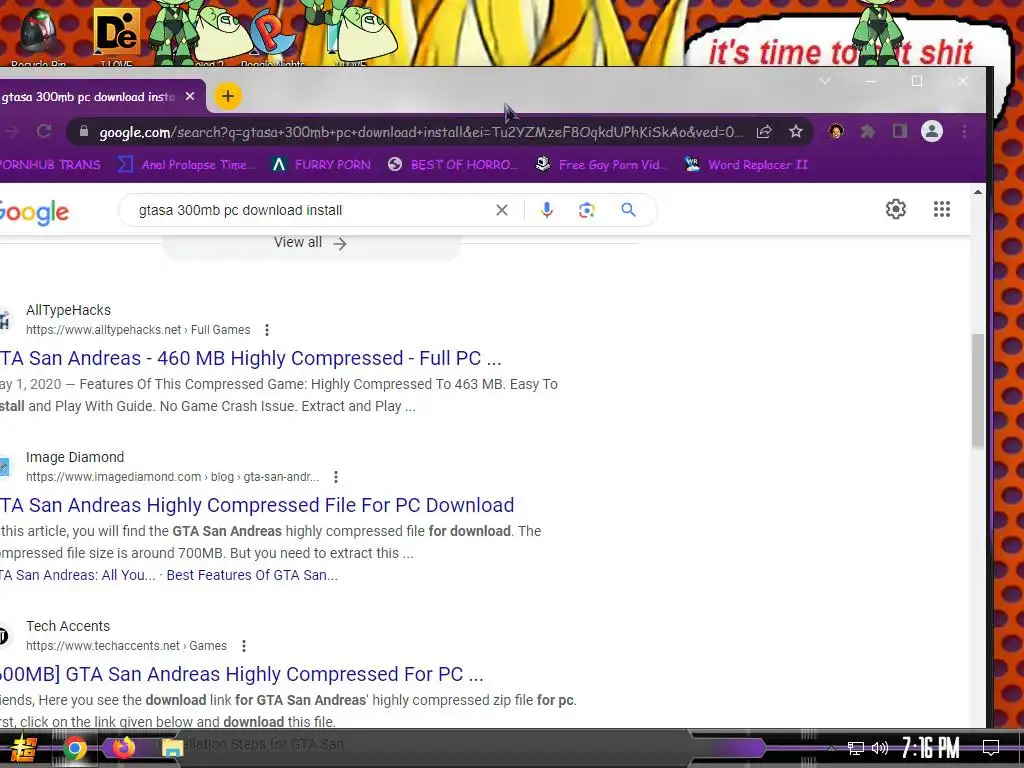Image resolution: width=1024 pixels, height=768 pixels.
Task: Open the BEST OF HORRO... bookmark
Action: 453,165
